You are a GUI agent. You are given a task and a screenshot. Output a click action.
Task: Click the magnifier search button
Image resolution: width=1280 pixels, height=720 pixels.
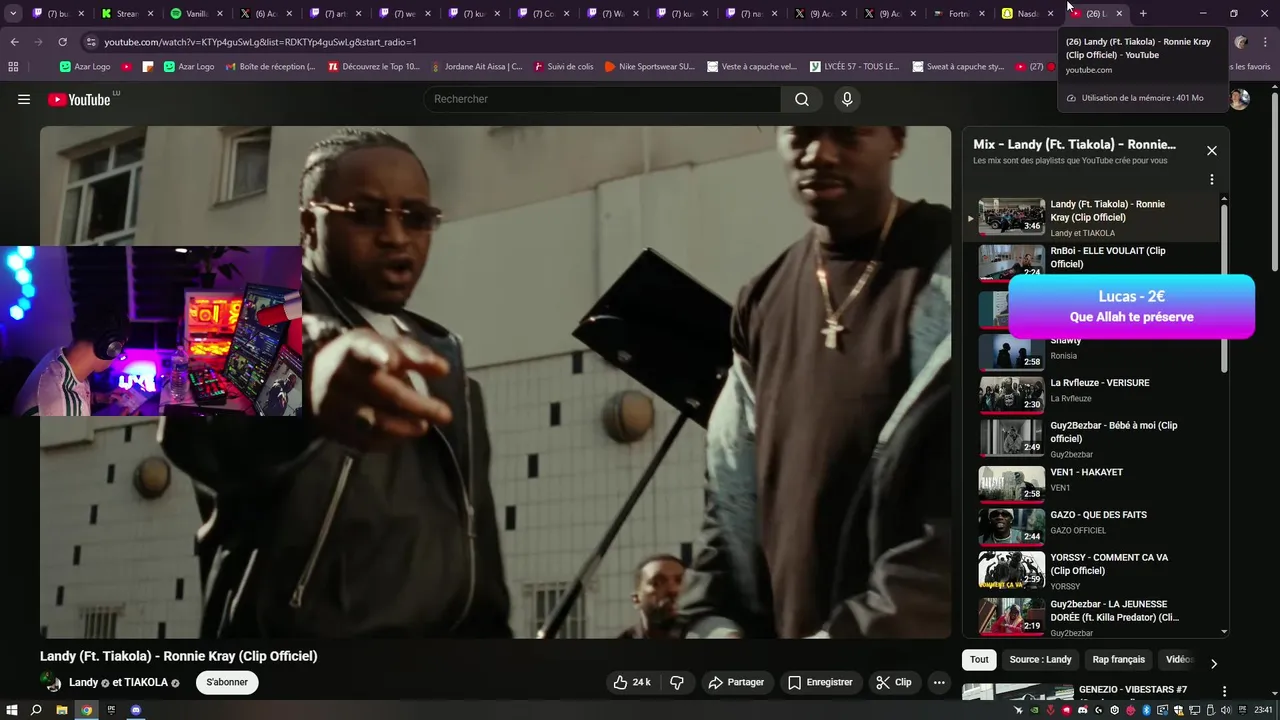pyautogui.click(x=802, y=99)
